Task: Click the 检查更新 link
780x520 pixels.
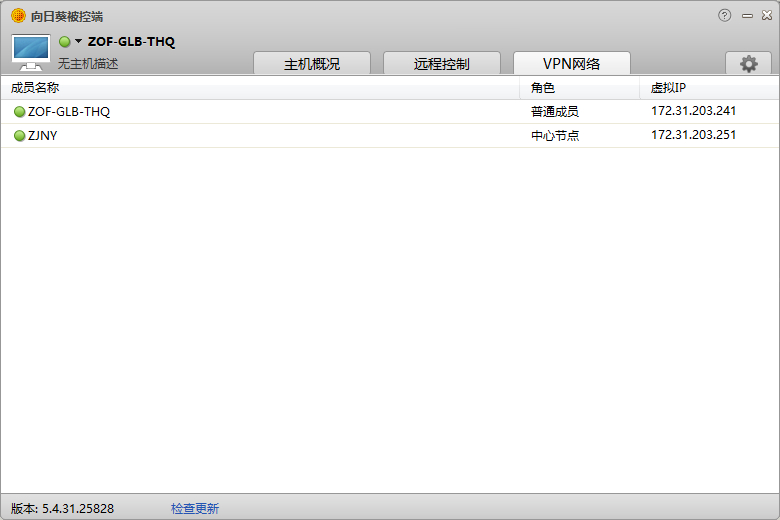Action: pos(194,508)
